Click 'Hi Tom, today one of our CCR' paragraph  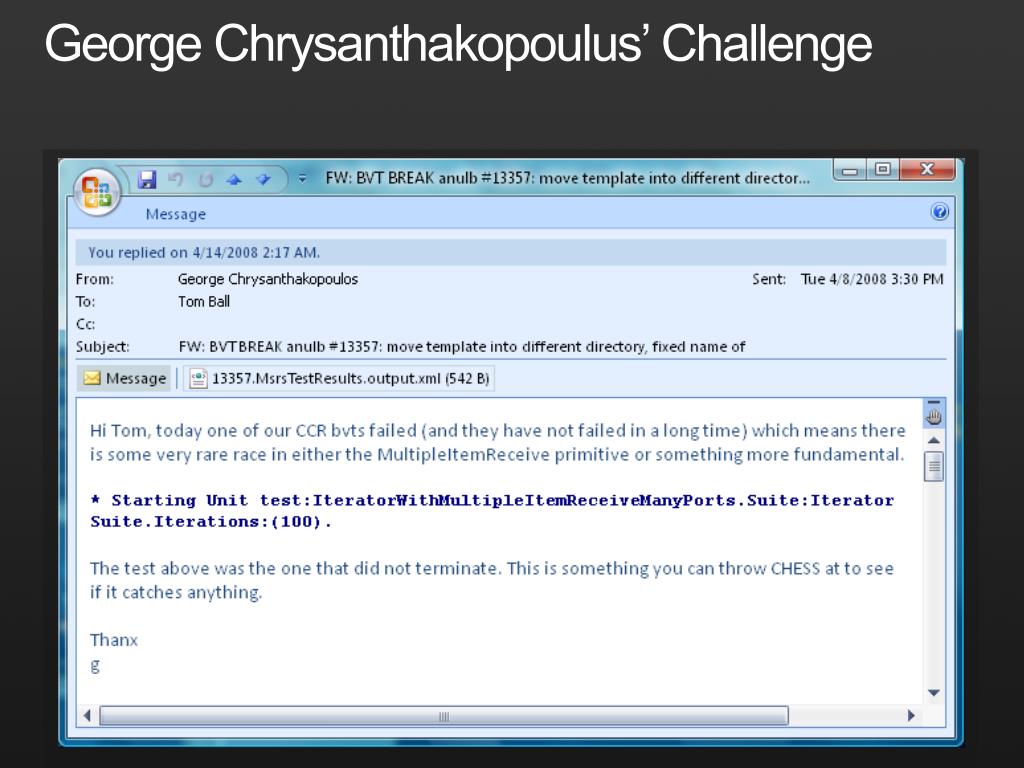pos(498,443)
